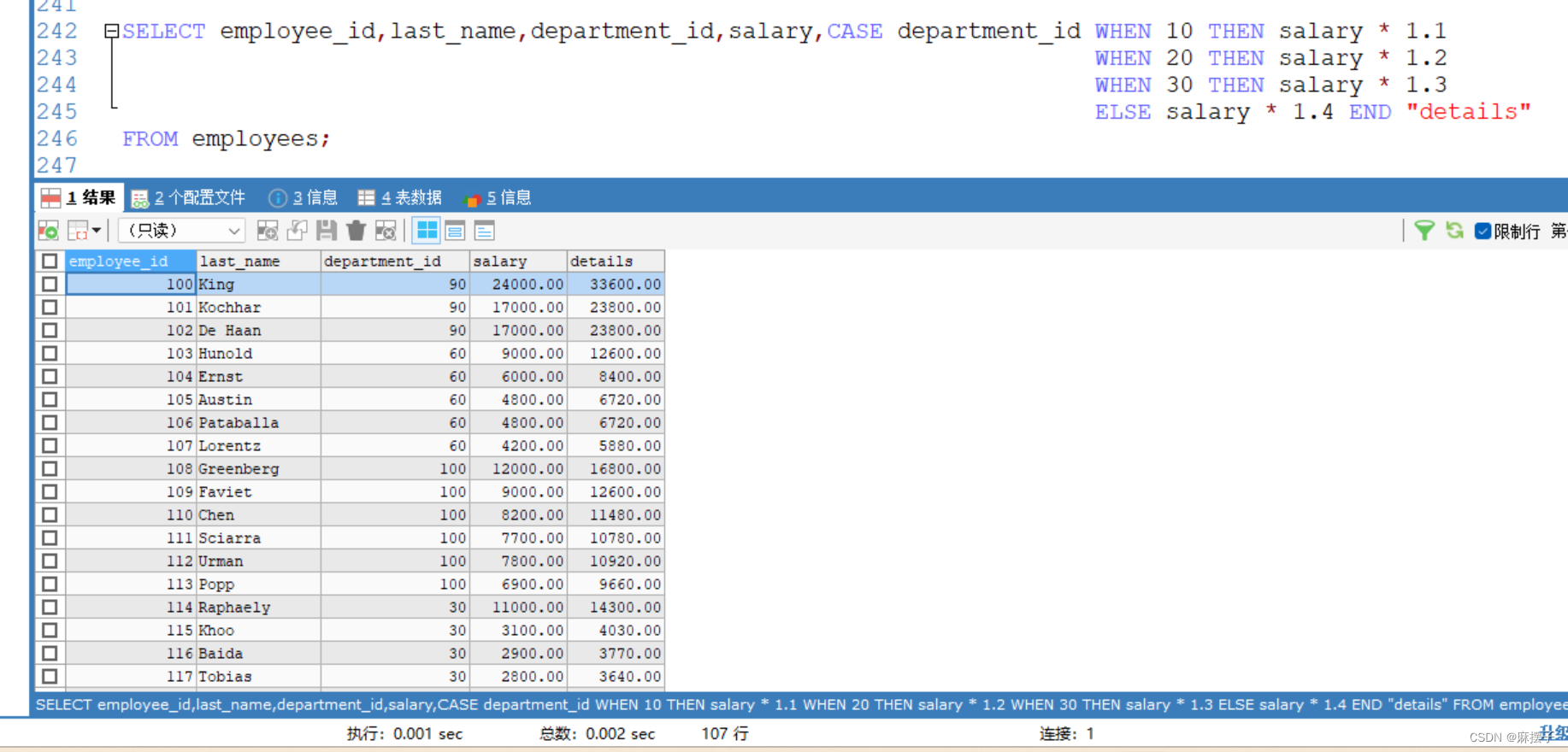
Task: Sort by the department_id column header
Action: (x=395, y=261)
